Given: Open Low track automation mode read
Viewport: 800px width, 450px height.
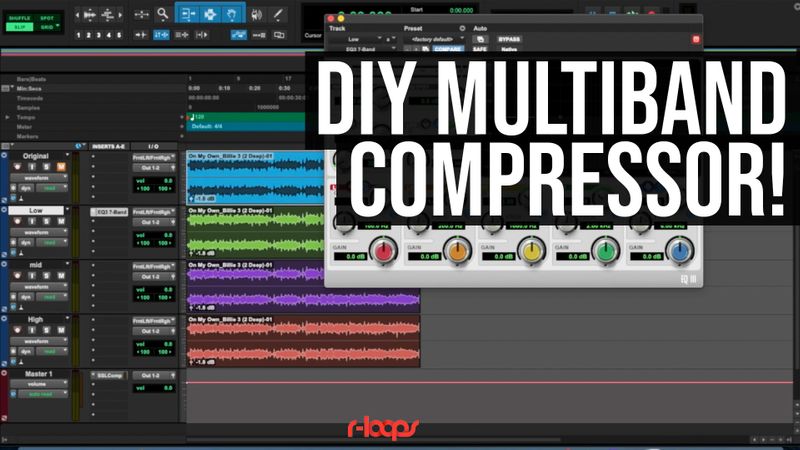Looking at the screenshot, I should pos(52,243).
